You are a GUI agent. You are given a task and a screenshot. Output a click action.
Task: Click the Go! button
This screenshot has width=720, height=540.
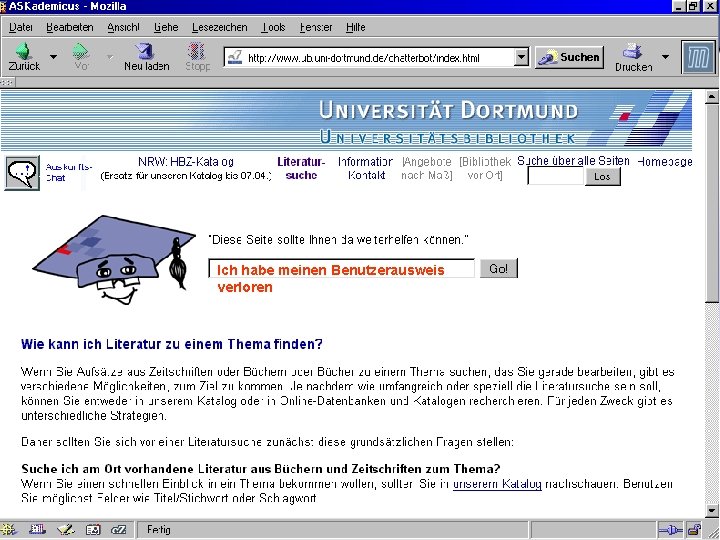pos(499,268)
